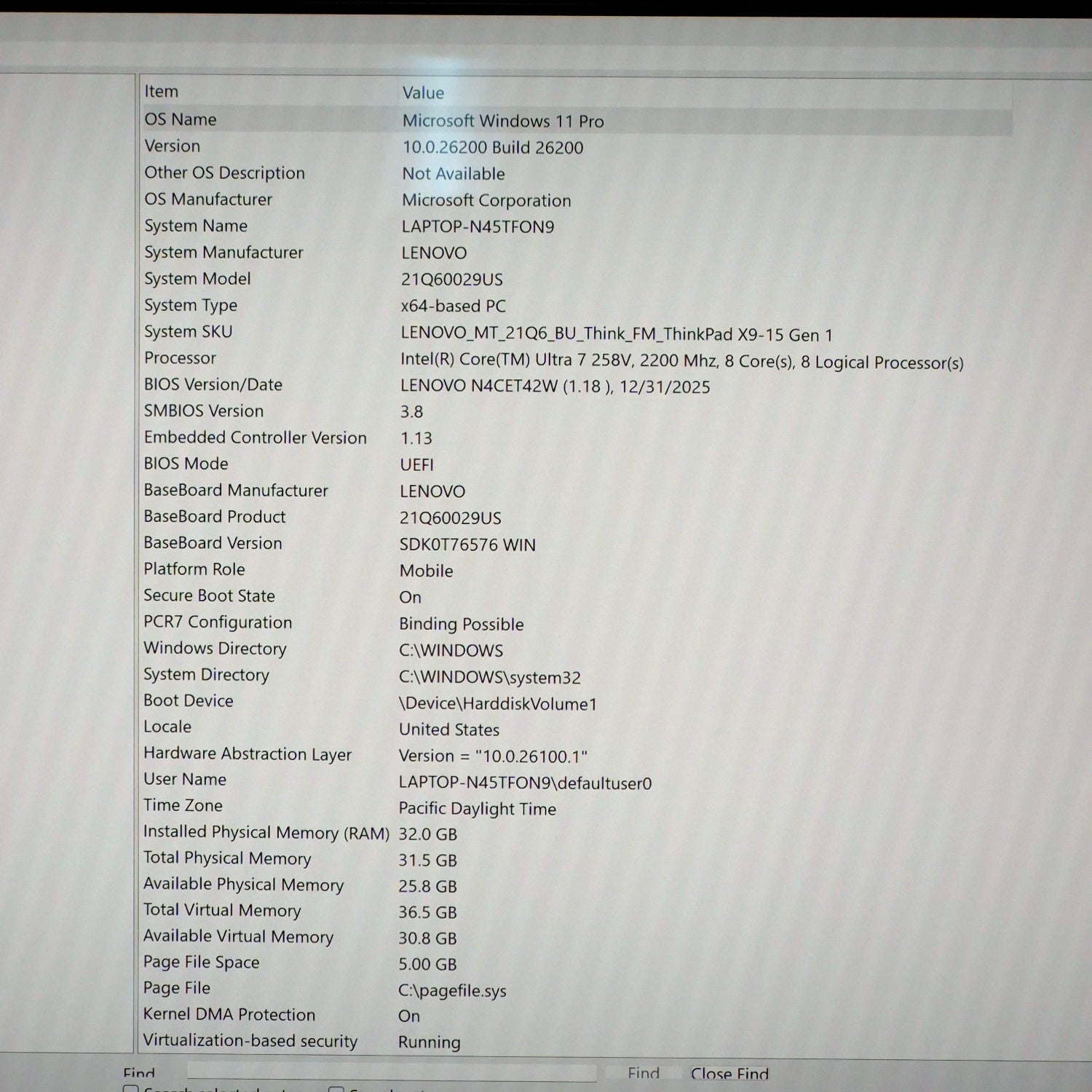Select the System SKU row
Image resolution: width=1092 pixels, height=1092 pixels.
coord(188,332)
